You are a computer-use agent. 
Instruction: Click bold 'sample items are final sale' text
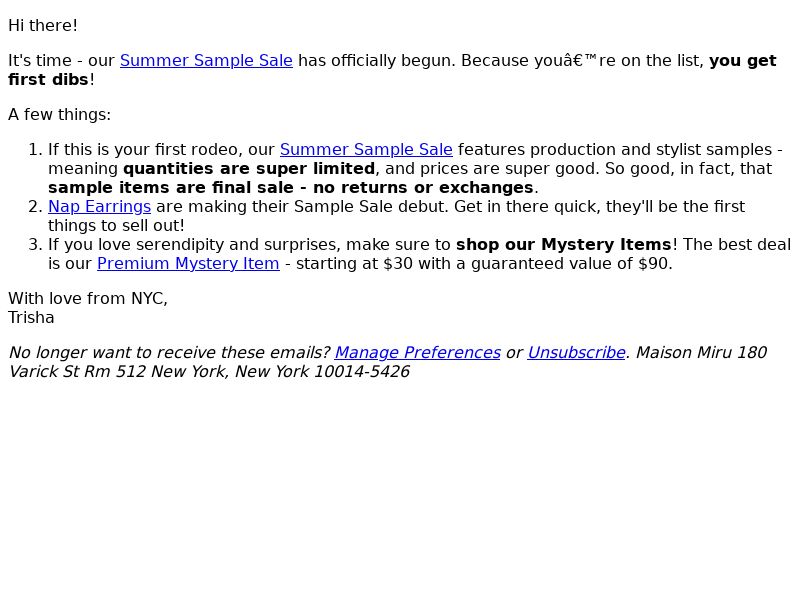(171, 187)
